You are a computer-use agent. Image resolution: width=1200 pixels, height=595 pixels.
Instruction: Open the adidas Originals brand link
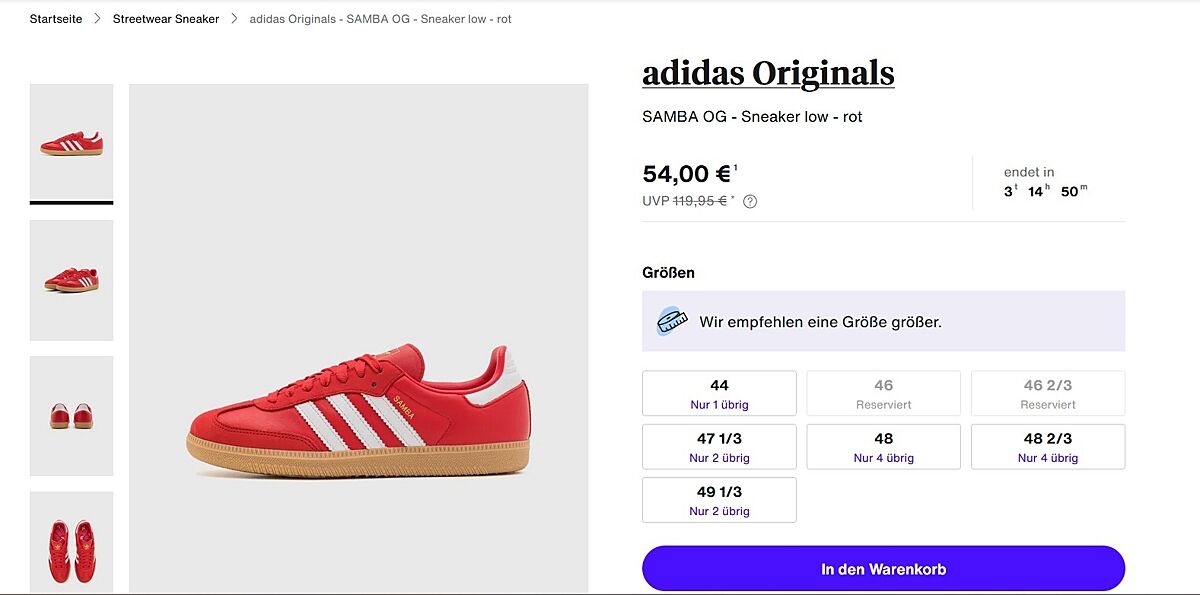point(768,73)
